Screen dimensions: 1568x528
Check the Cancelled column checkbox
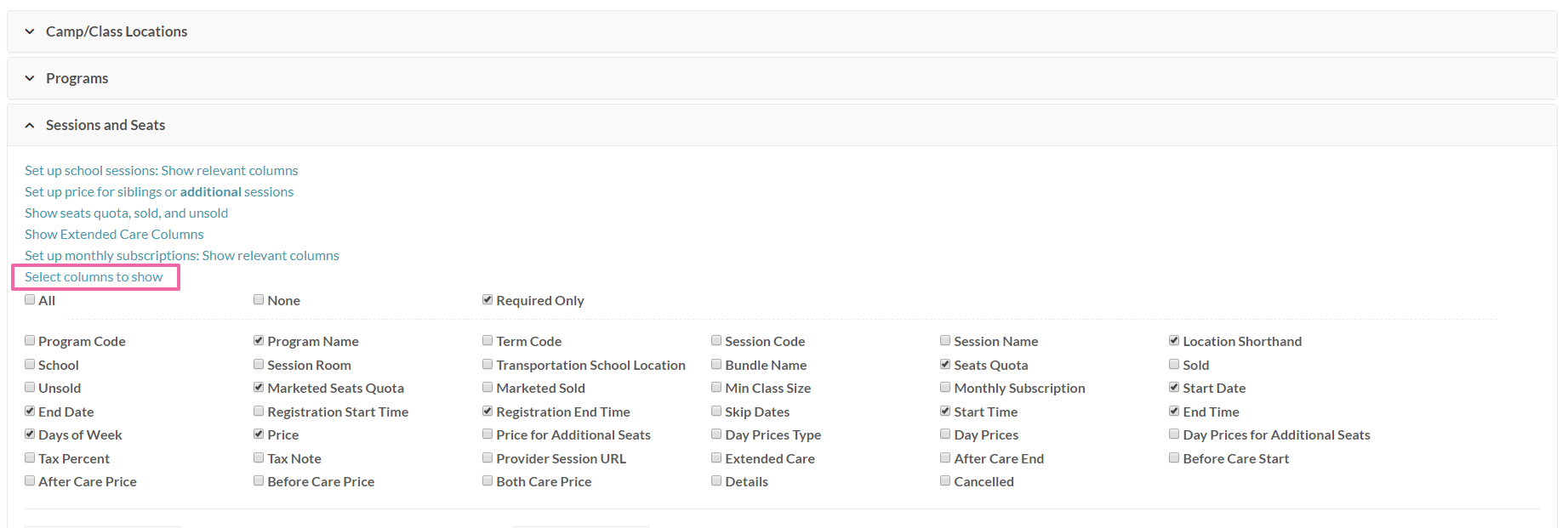pyautogui.click(x=944, y=480)
